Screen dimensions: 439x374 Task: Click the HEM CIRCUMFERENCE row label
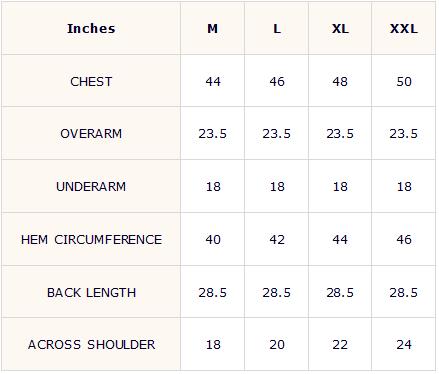click(91, 240)
